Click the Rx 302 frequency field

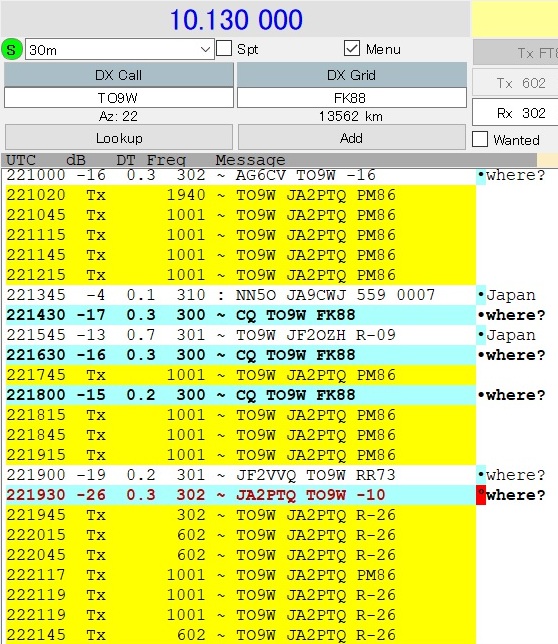[516, 113]
